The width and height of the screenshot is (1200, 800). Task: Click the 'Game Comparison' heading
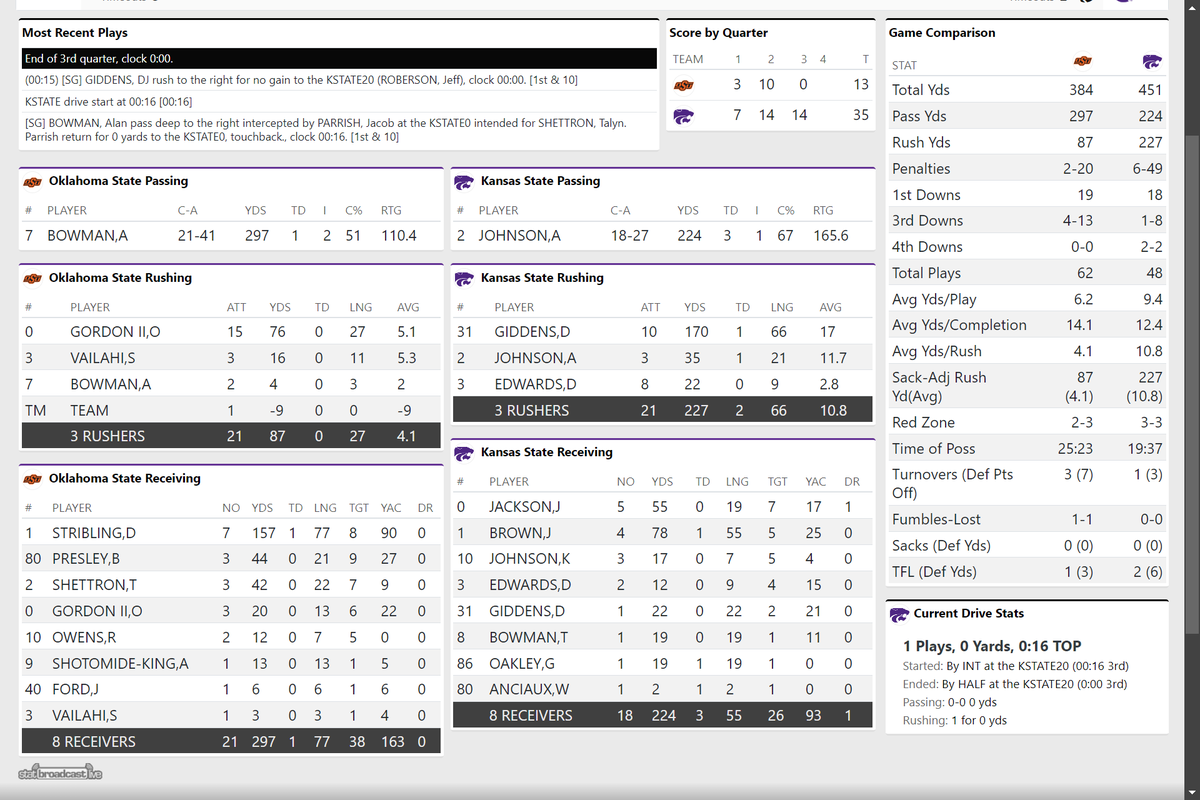point(942,33)
